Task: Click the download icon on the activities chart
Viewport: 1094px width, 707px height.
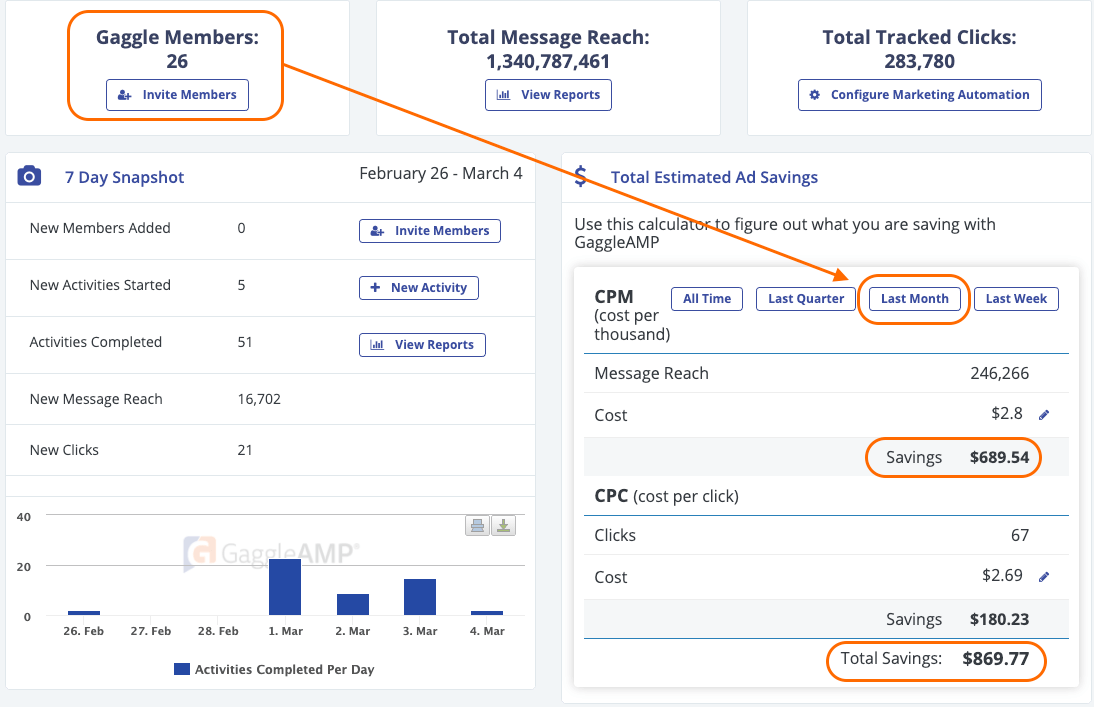Action: [x=503, y=524]
